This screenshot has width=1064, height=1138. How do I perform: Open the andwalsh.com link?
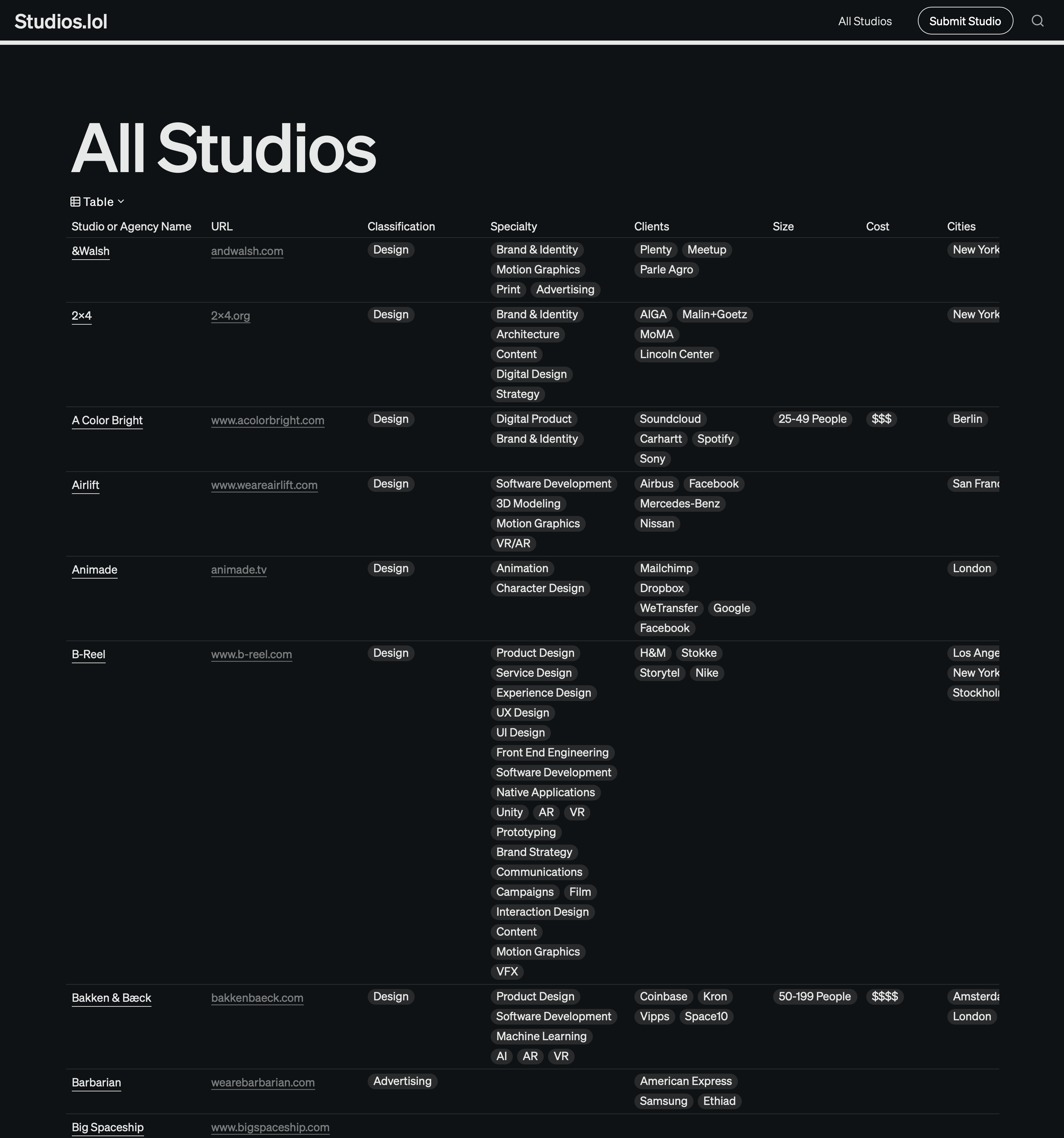tap(247, 251)
